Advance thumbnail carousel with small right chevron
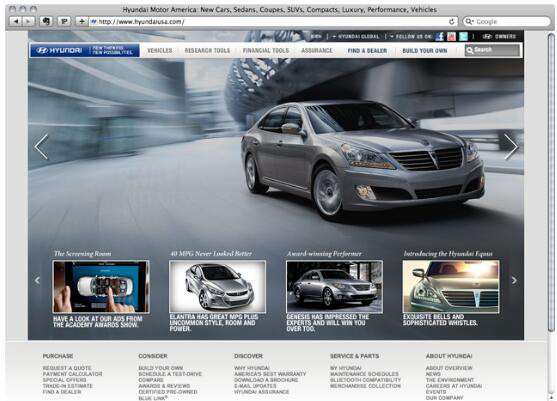 click(514, 280)
